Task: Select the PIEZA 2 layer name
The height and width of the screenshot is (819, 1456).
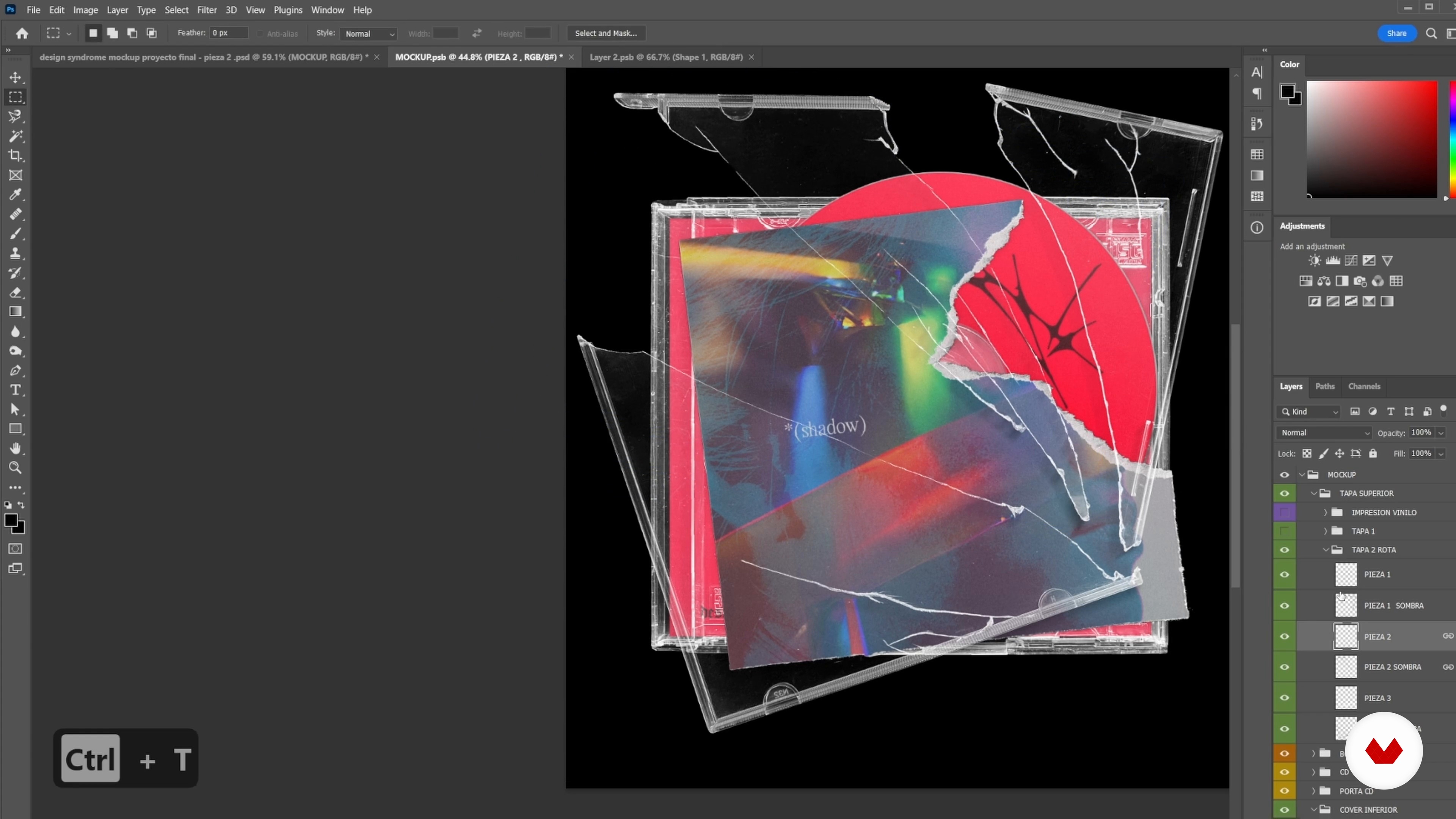Action: point(1378,637)
